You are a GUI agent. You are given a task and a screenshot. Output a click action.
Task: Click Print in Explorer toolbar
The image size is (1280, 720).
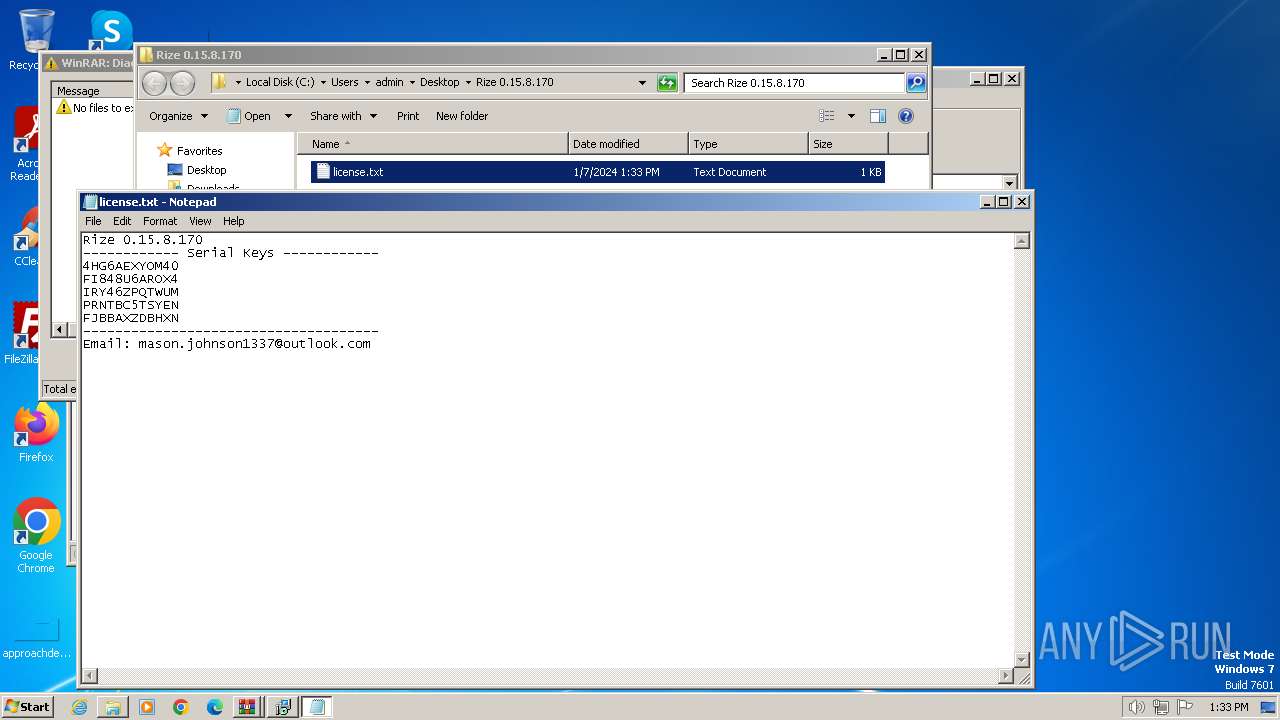[x=408, y=116]
